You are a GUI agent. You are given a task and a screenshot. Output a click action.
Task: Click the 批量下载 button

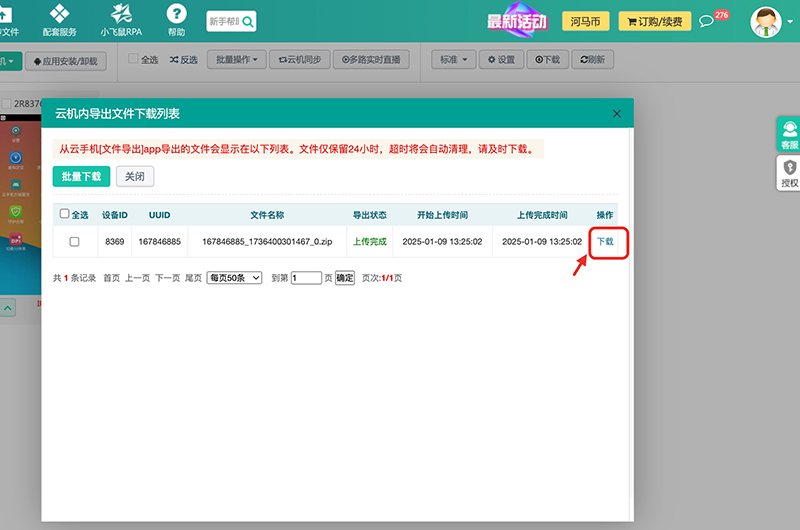coord(81,176)
